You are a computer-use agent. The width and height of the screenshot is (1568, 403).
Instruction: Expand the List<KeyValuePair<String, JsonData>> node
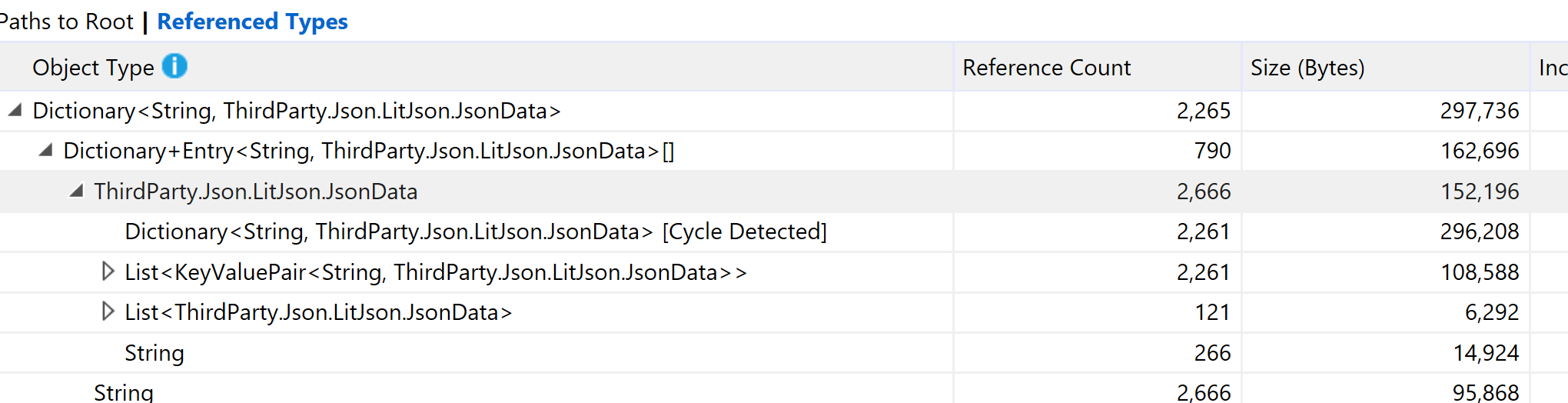[x=108, y=271]
